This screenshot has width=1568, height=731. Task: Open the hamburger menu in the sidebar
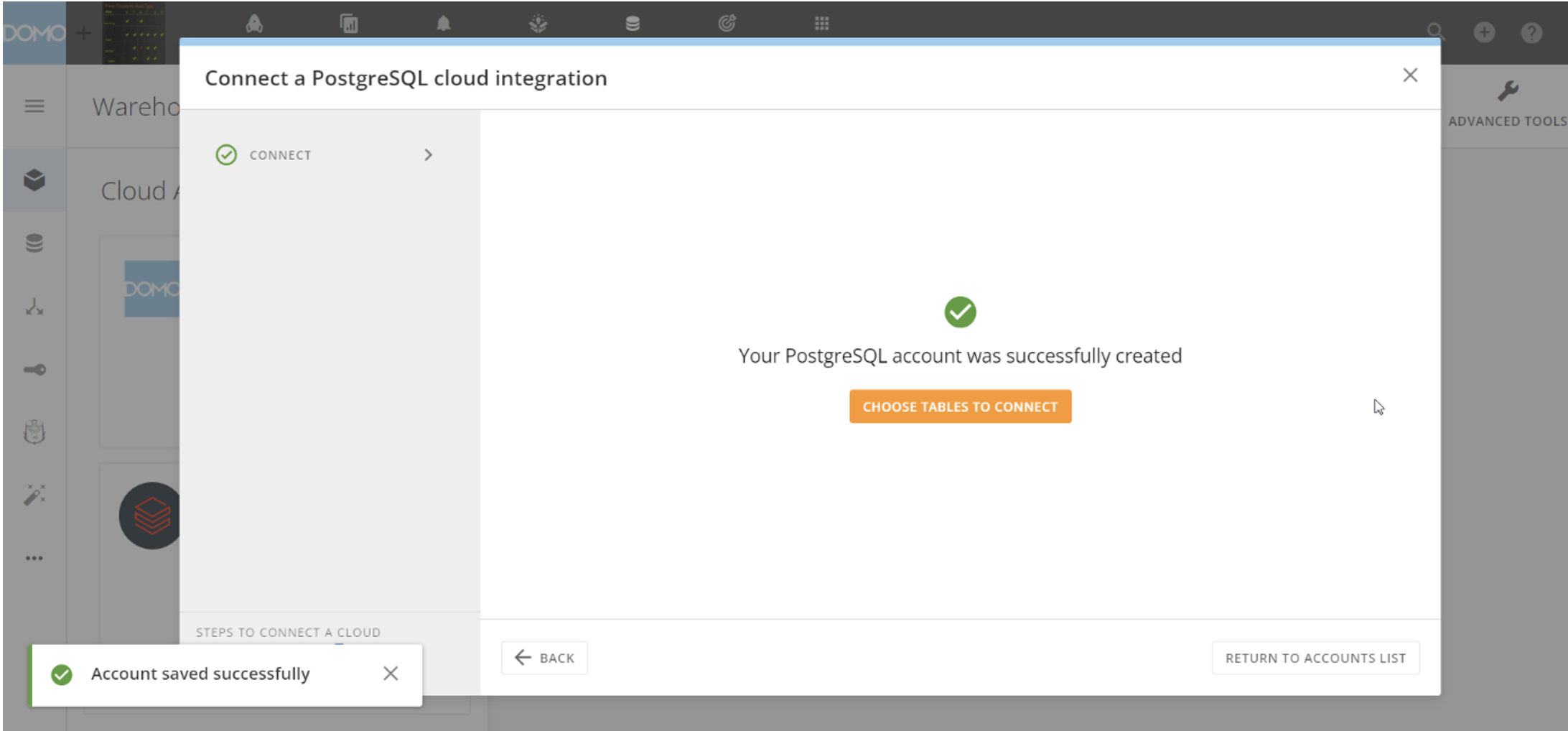34,106
